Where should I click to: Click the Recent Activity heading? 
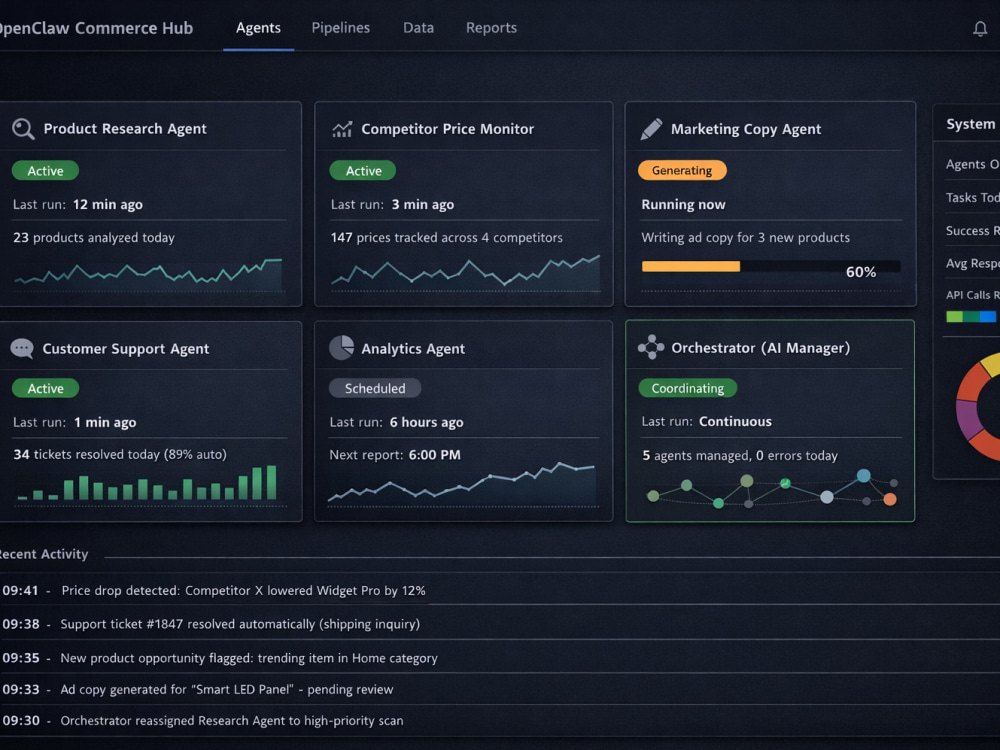pyautogui.click(x=43, y=554)
